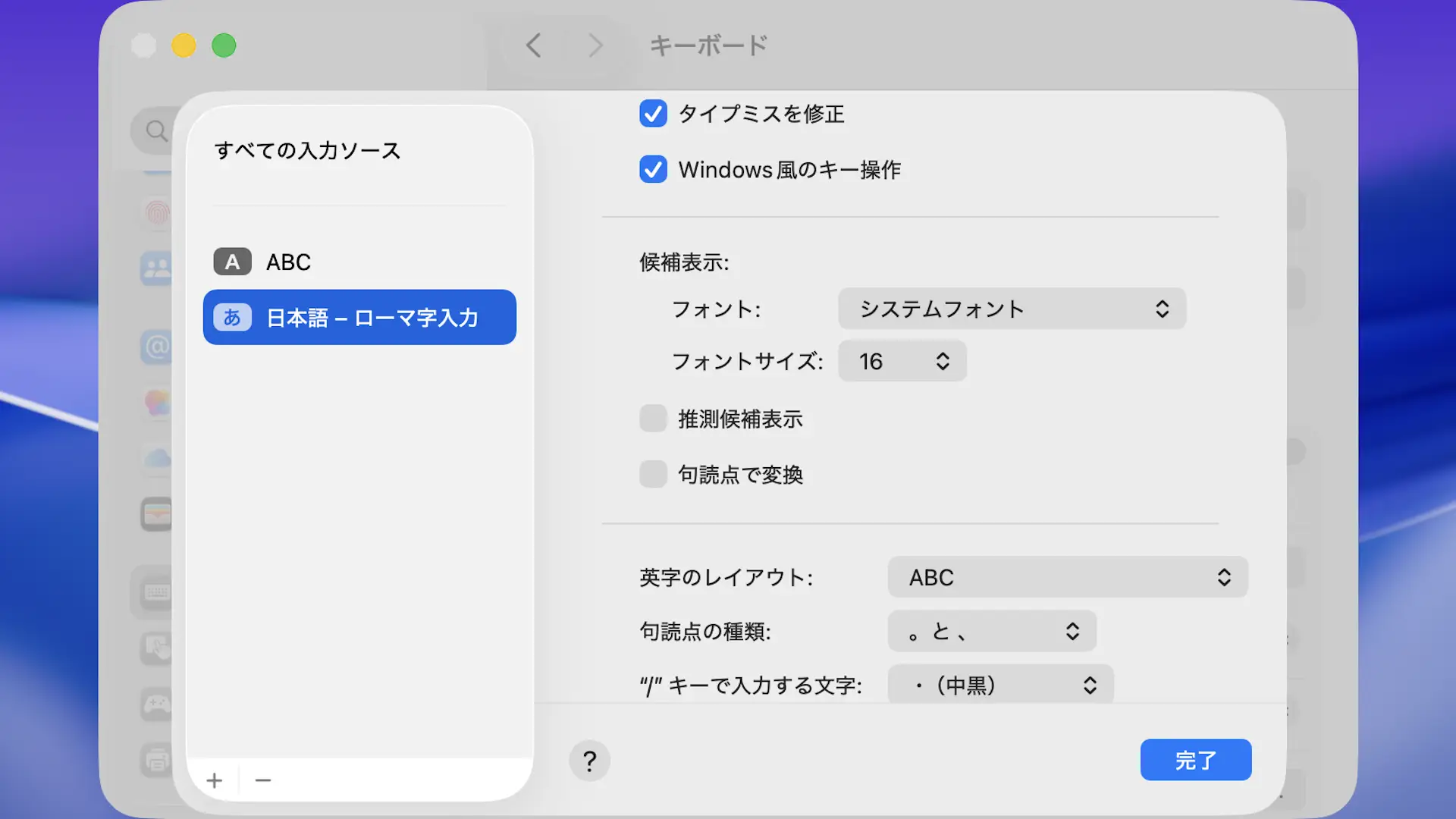The width and height of the screenshot is (1456, 819).
Task: Click the plus icon to add input source
Action: 215,780
